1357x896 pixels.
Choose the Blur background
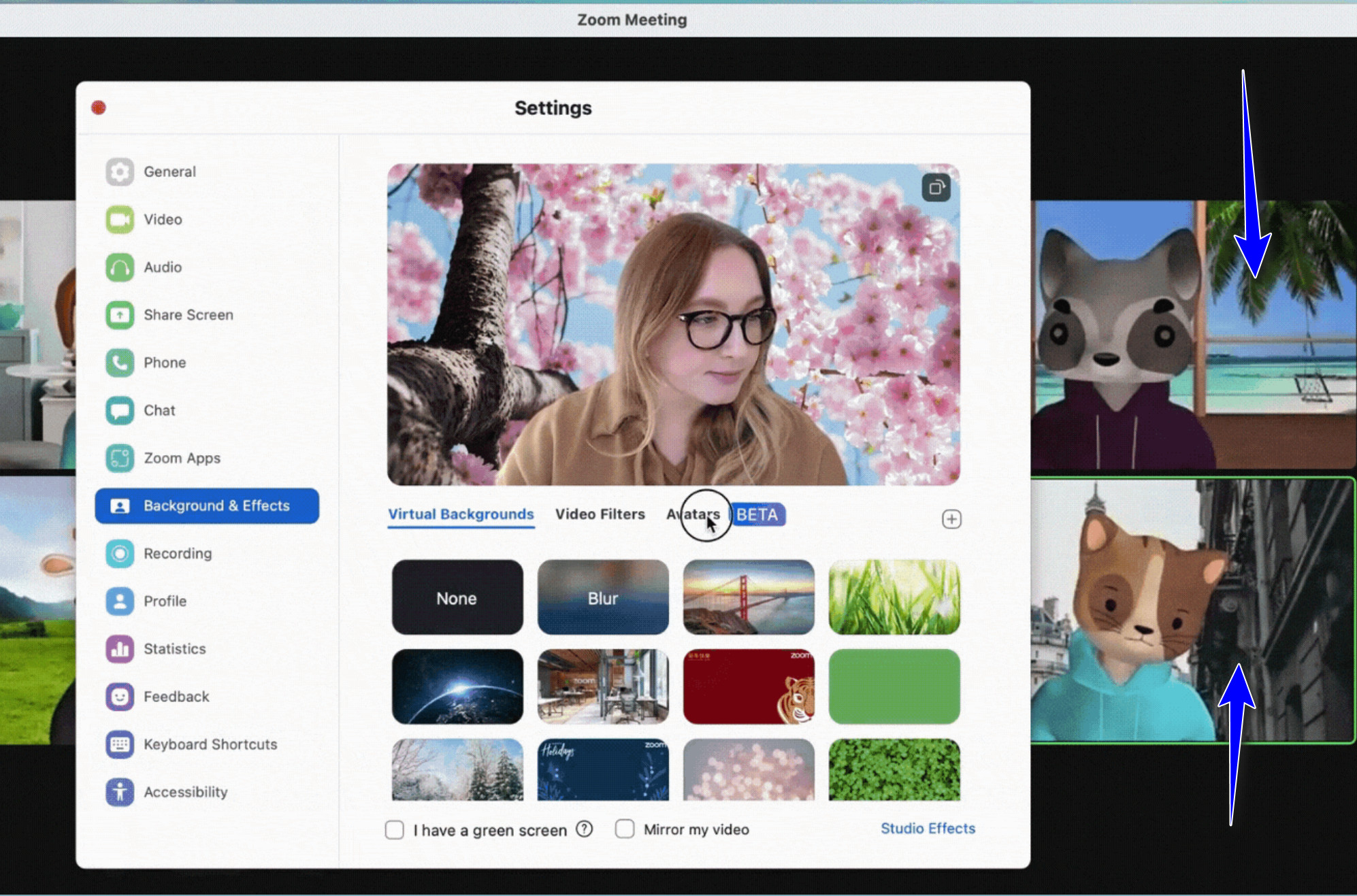(603, 597)
